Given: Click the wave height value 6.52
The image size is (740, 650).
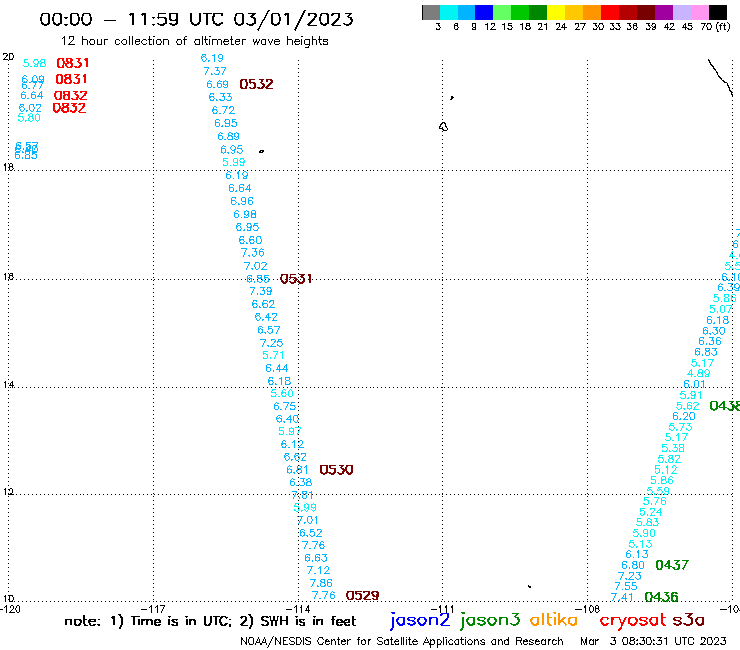Looking at the screenshot, I should [x=311, y=533].
